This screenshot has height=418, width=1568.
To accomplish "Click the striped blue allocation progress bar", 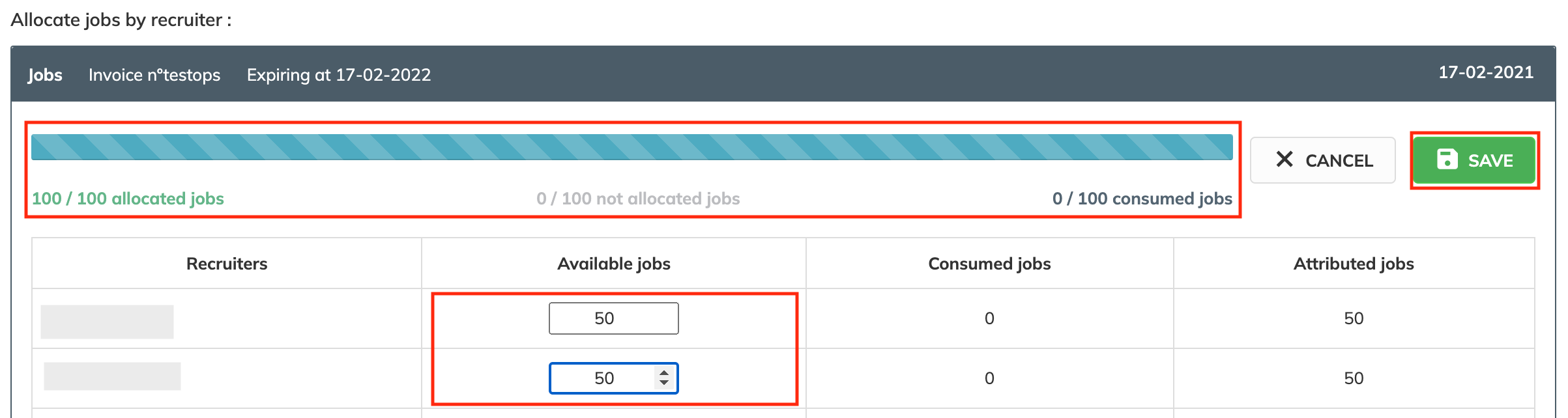I will [x=632, y=147].
